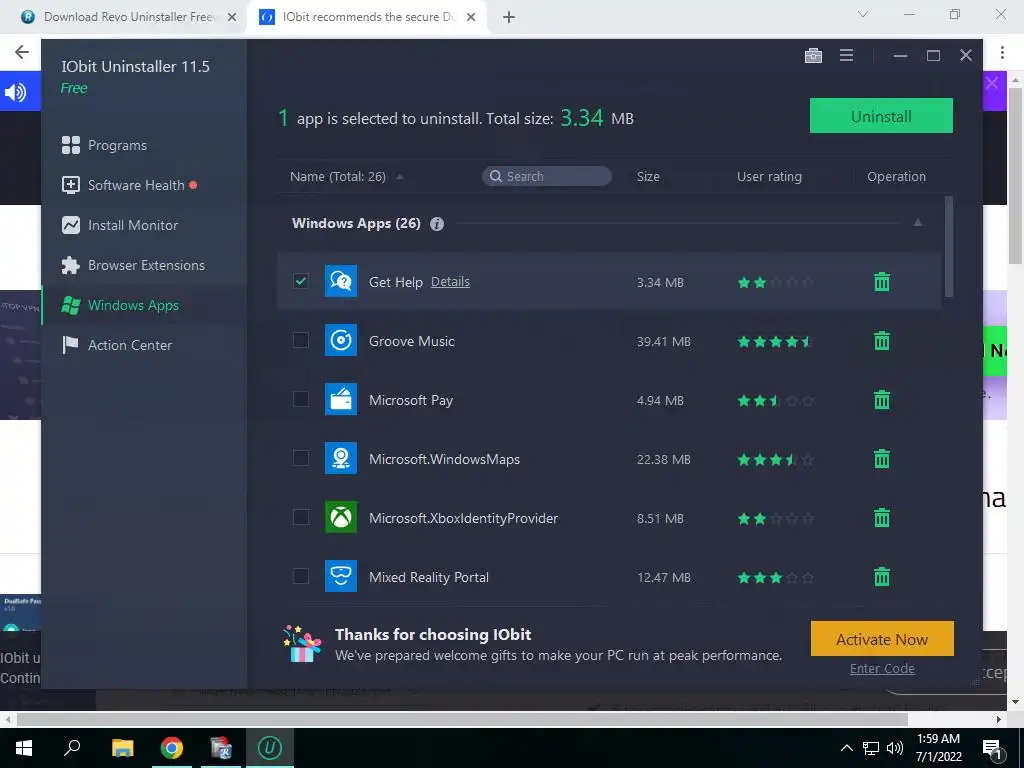1024x768 pixels.
Task: Click the Groove Music app icon
Action: pyautogui.click(x=341, y=340)
